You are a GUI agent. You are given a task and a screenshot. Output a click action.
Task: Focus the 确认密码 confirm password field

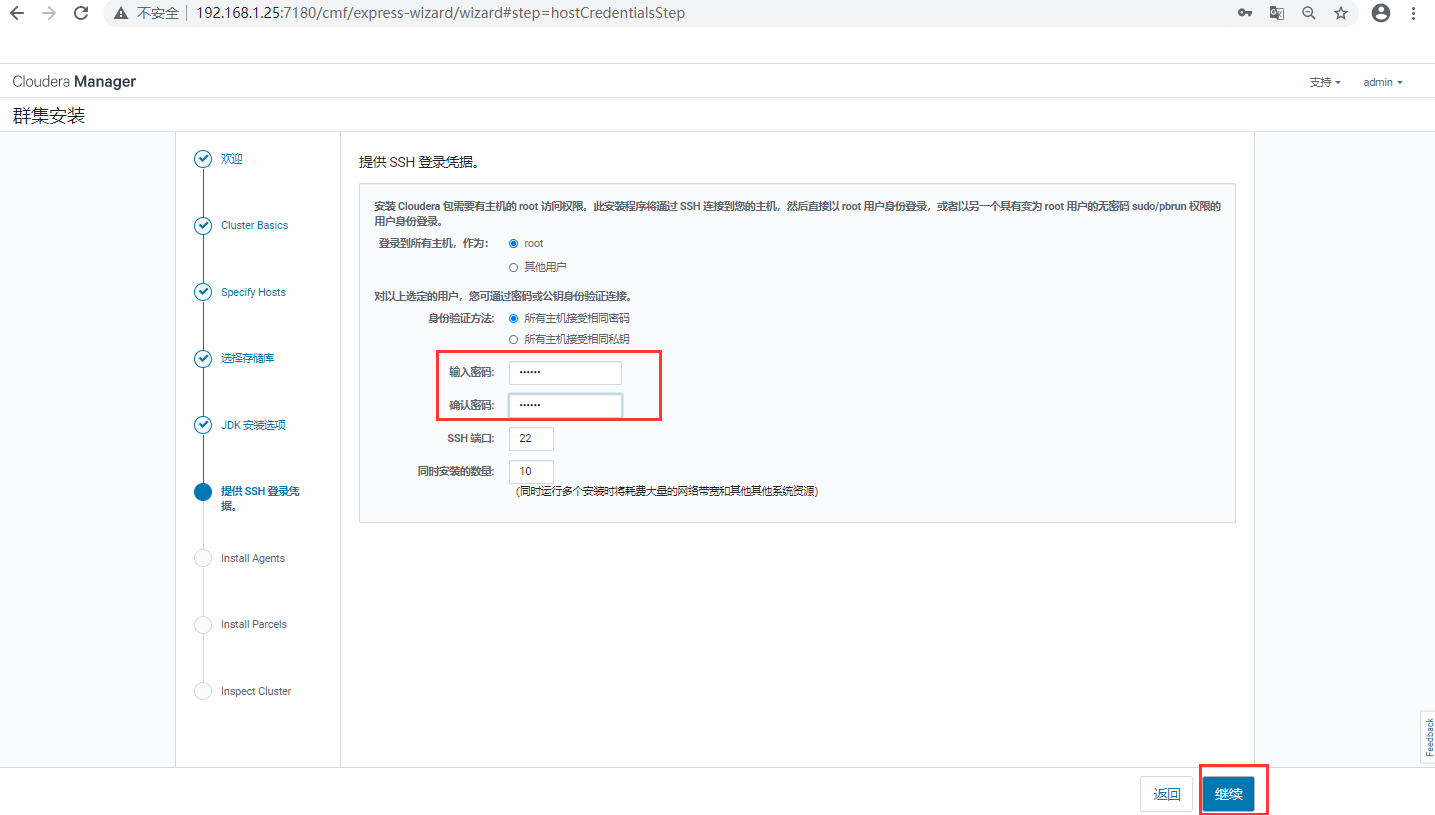tap(565, 405)
